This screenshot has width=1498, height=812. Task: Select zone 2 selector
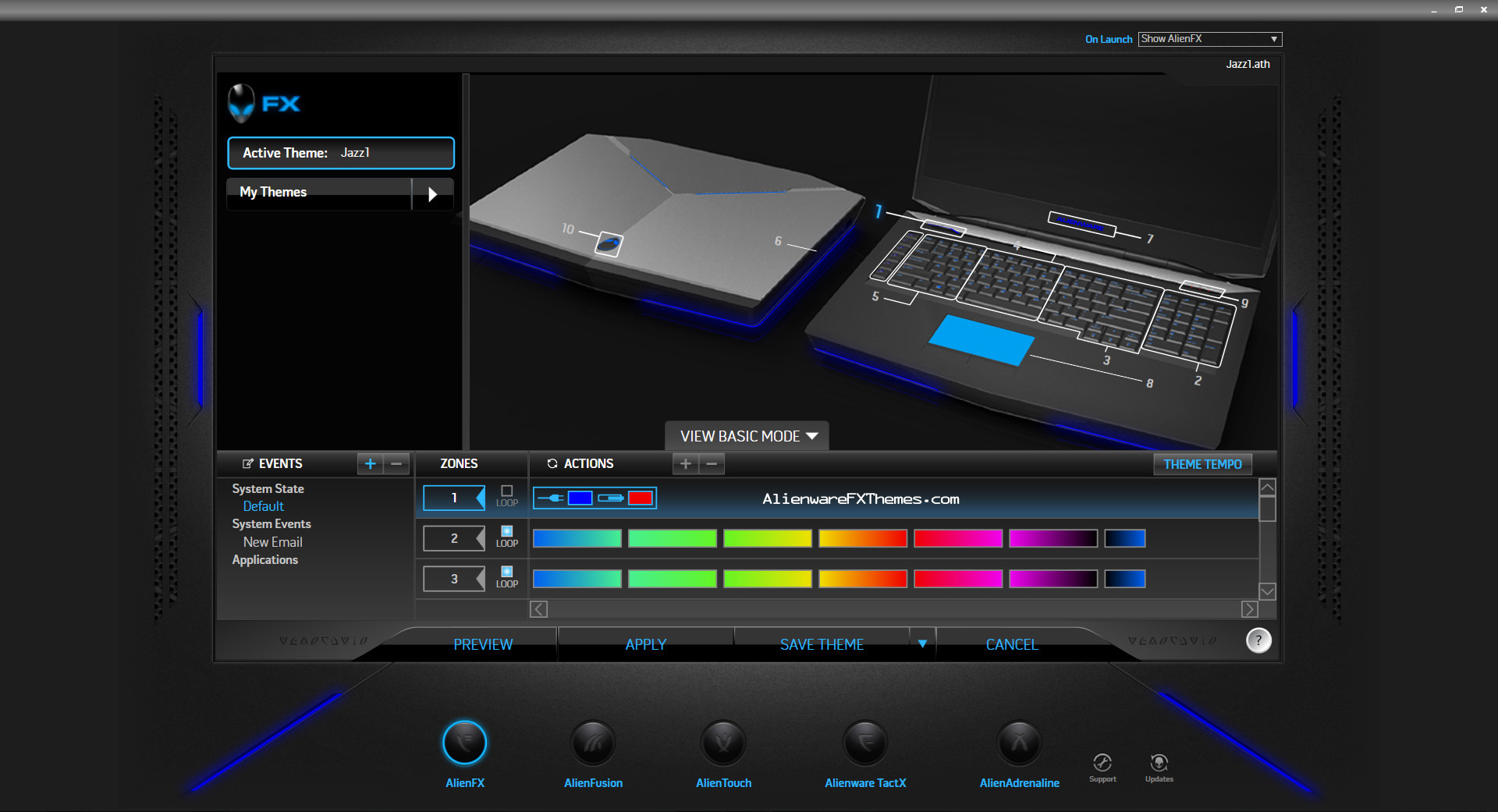[454, 538]
